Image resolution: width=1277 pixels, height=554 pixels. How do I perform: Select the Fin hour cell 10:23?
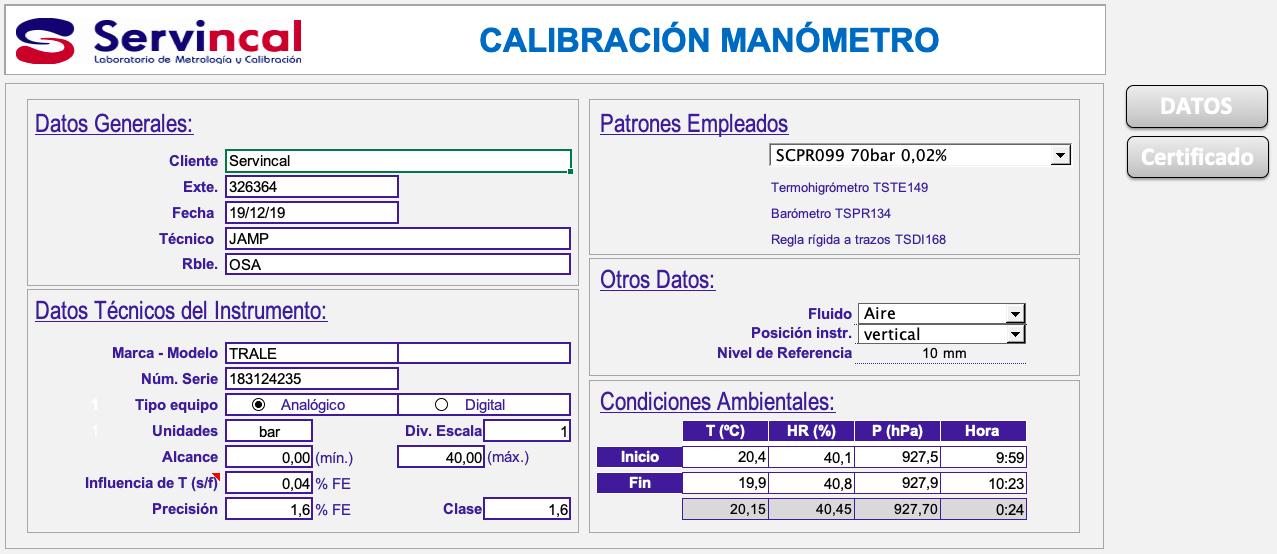click(x=984, y=483)
